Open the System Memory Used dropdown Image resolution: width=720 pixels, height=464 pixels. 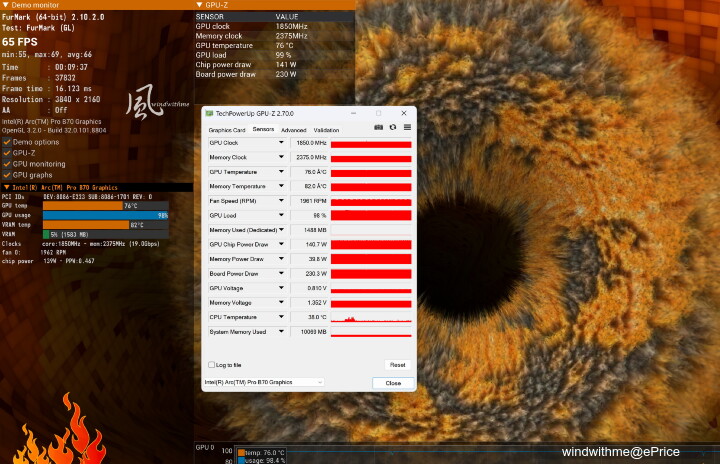tap(281, 332)
